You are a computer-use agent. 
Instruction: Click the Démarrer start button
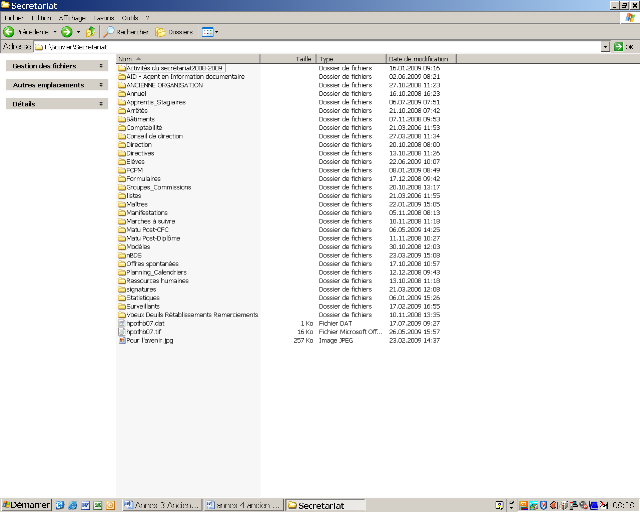27,505
